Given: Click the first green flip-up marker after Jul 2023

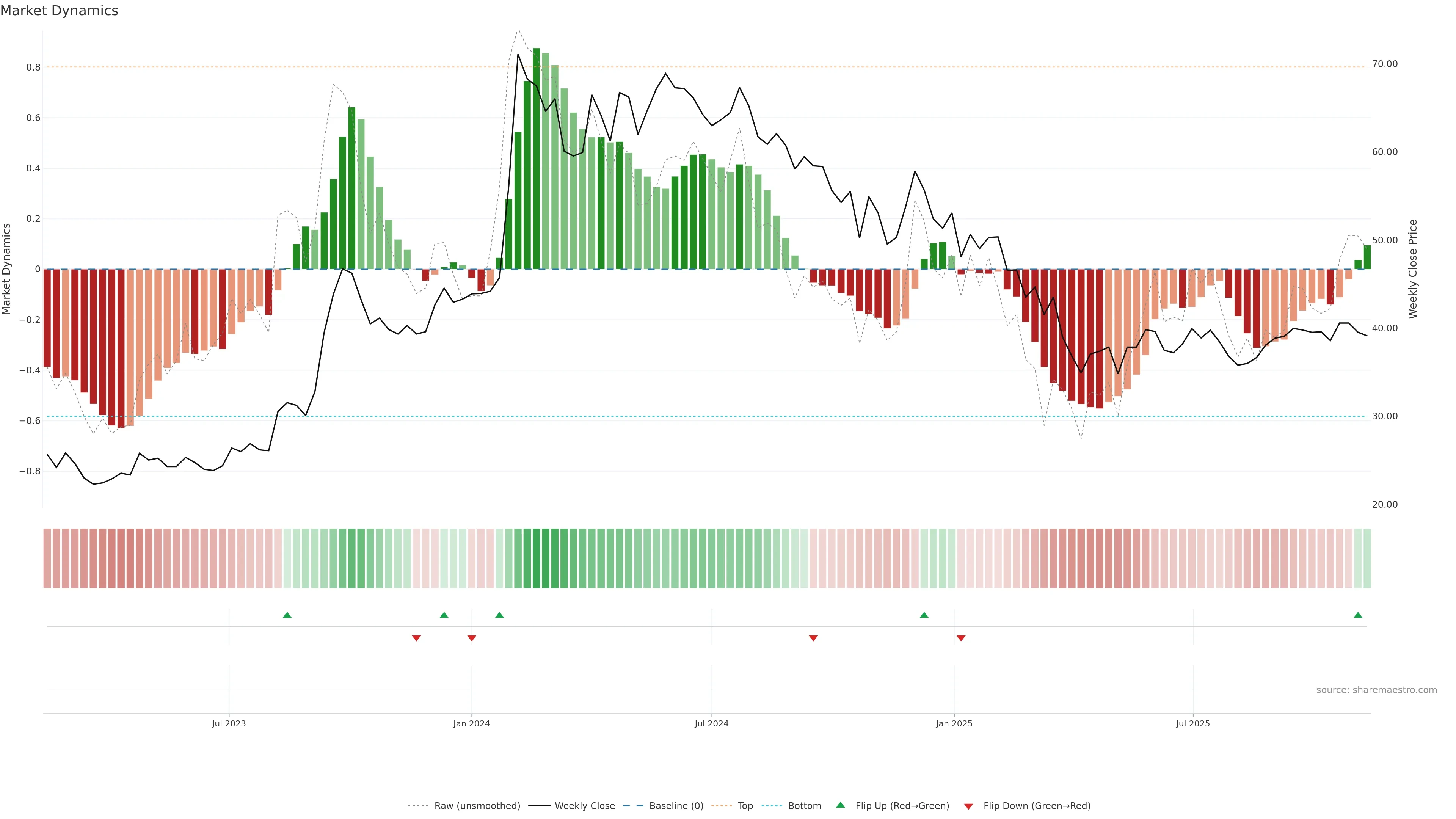Looking at the screenshot, I should pos(287,615).
